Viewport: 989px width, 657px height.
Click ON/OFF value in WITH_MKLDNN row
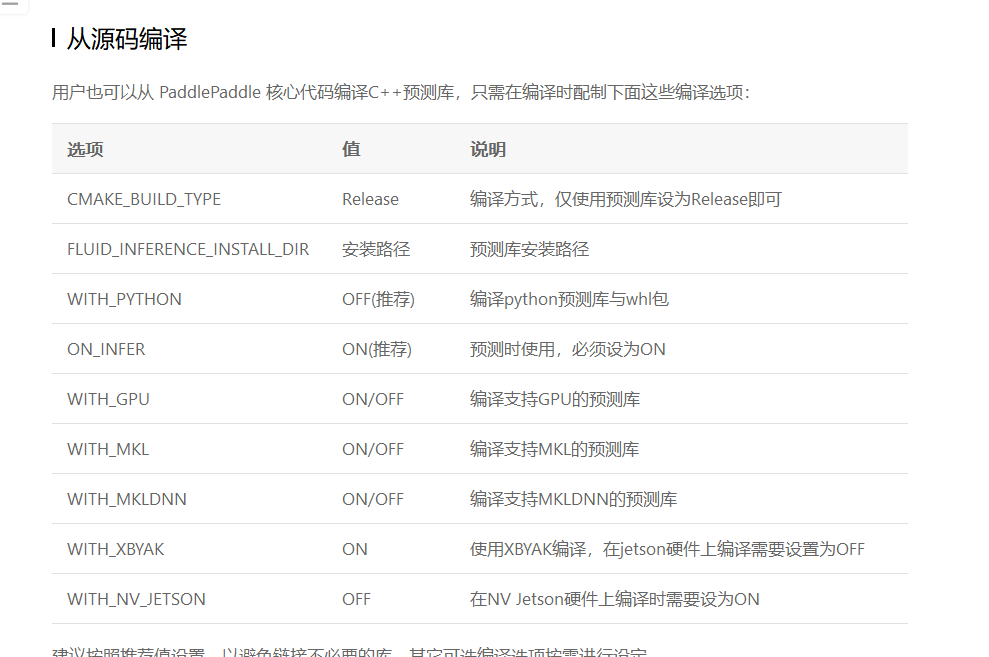pos(373,499)
